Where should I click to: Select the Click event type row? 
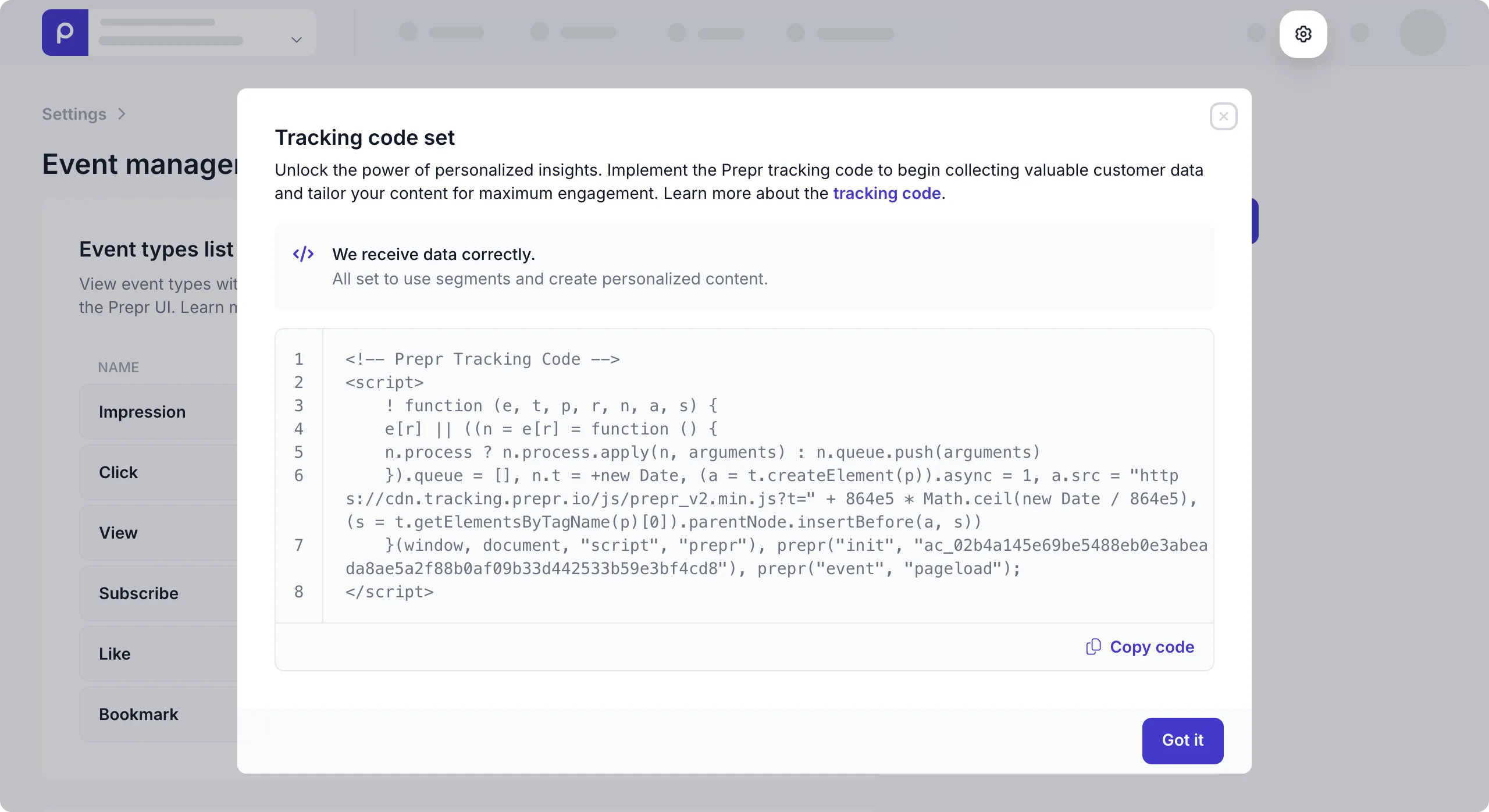(119, 472)
